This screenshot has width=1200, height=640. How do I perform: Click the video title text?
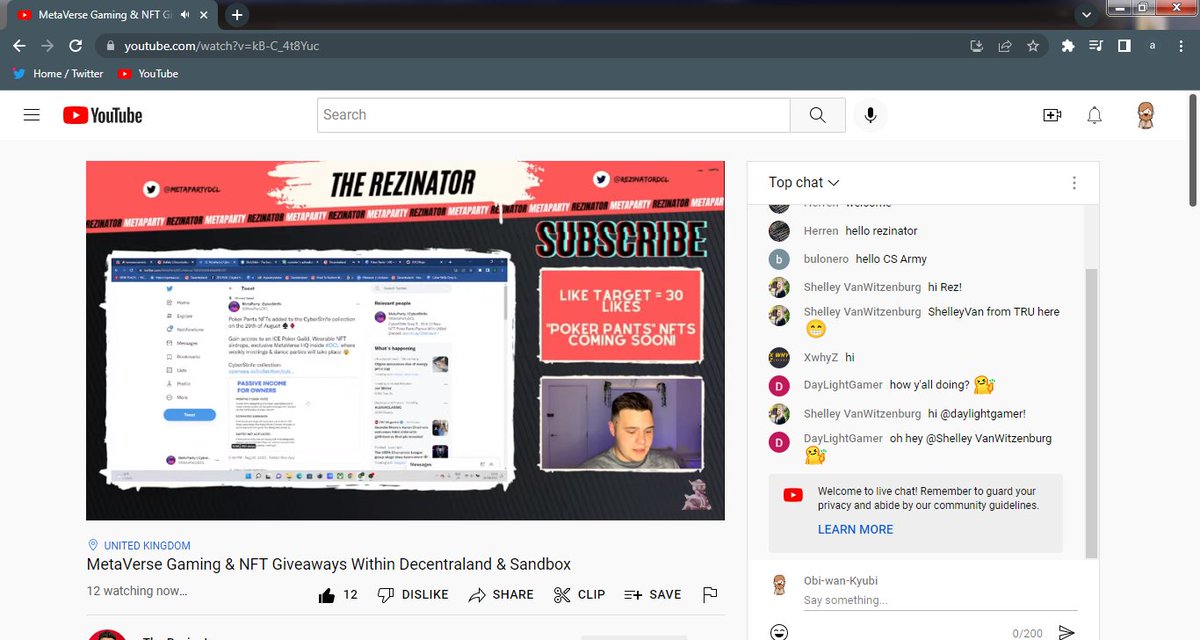pyautogui.click(x=329, y=564)
